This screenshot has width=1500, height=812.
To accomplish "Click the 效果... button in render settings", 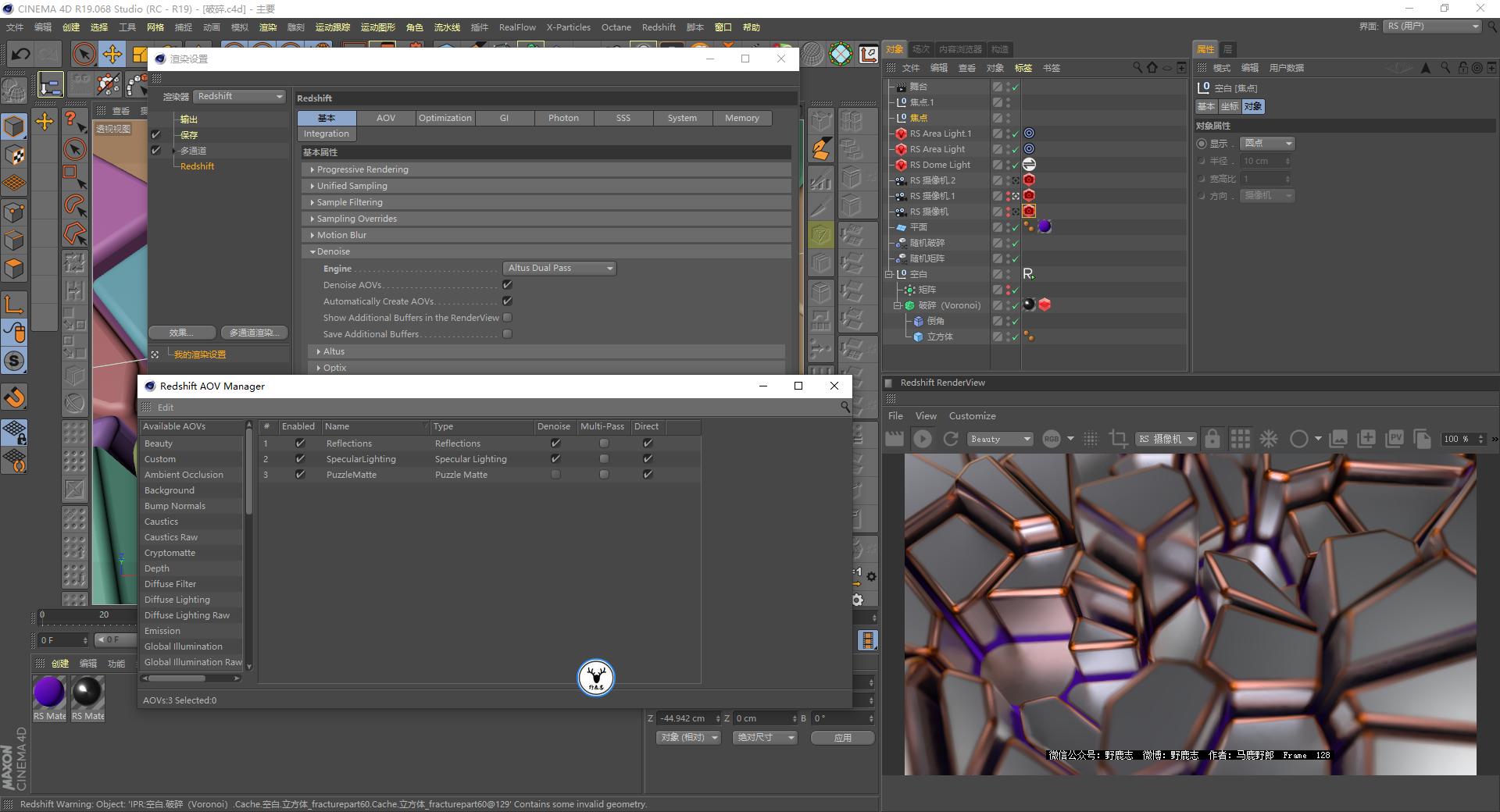I will coord(182,332).
